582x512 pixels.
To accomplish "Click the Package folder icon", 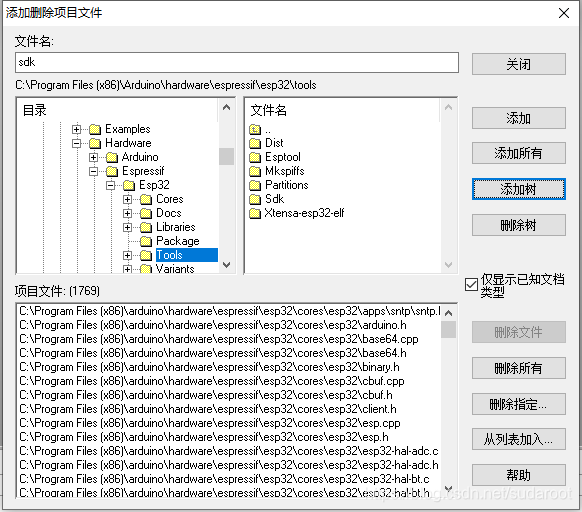I will [146, 241].
